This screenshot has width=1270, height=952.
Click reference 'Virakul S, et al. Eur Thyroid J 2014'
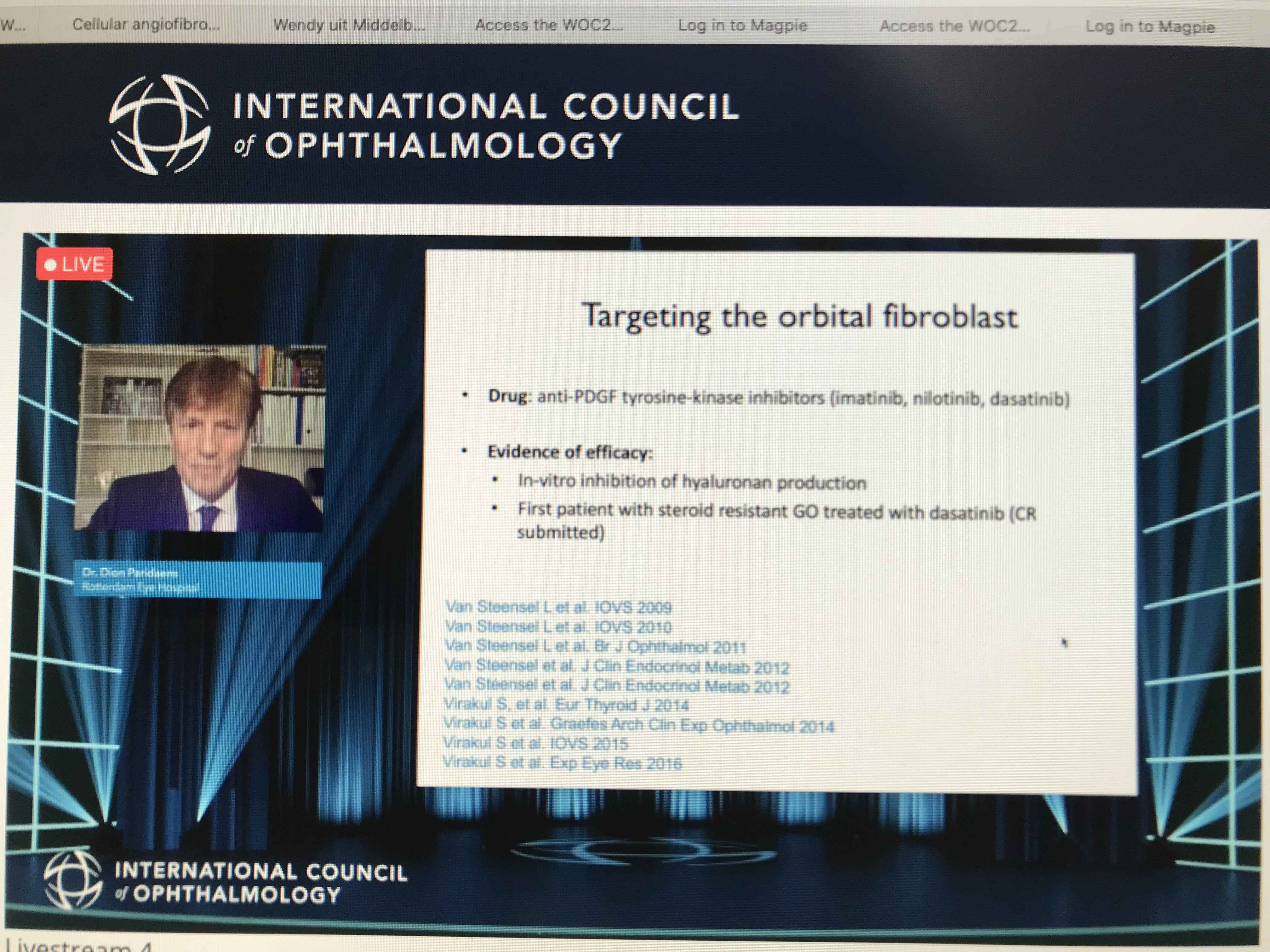click(566, 705)
